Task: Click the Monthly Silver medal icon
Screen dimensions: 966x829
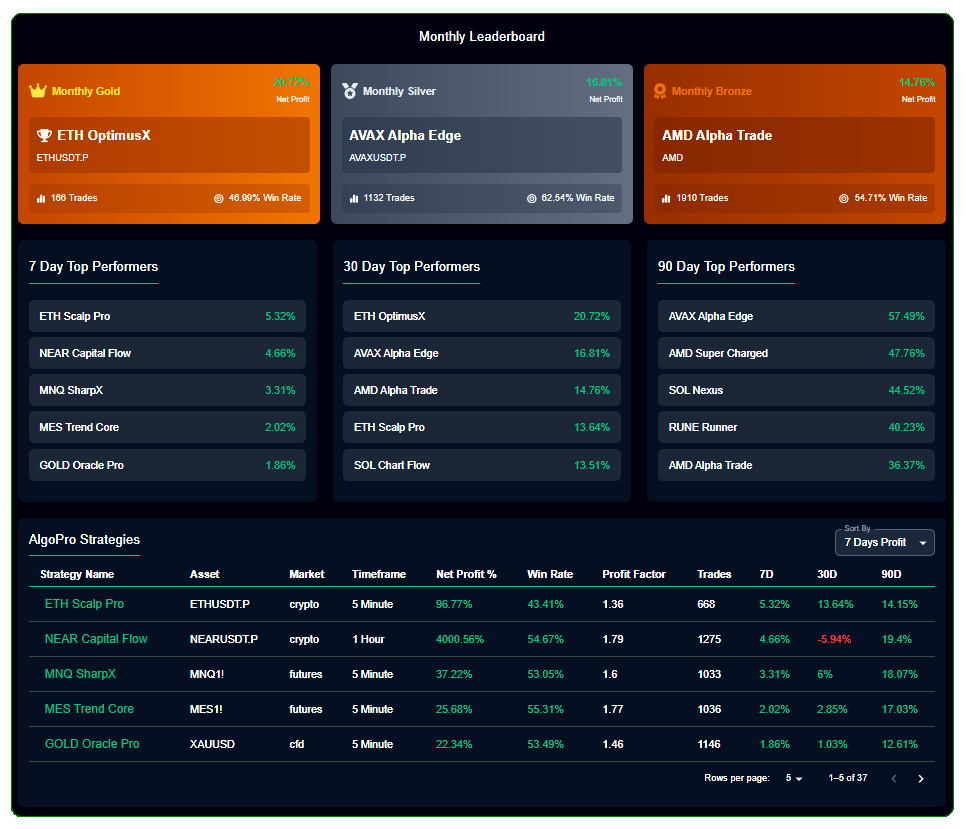Action: [351, 90]
